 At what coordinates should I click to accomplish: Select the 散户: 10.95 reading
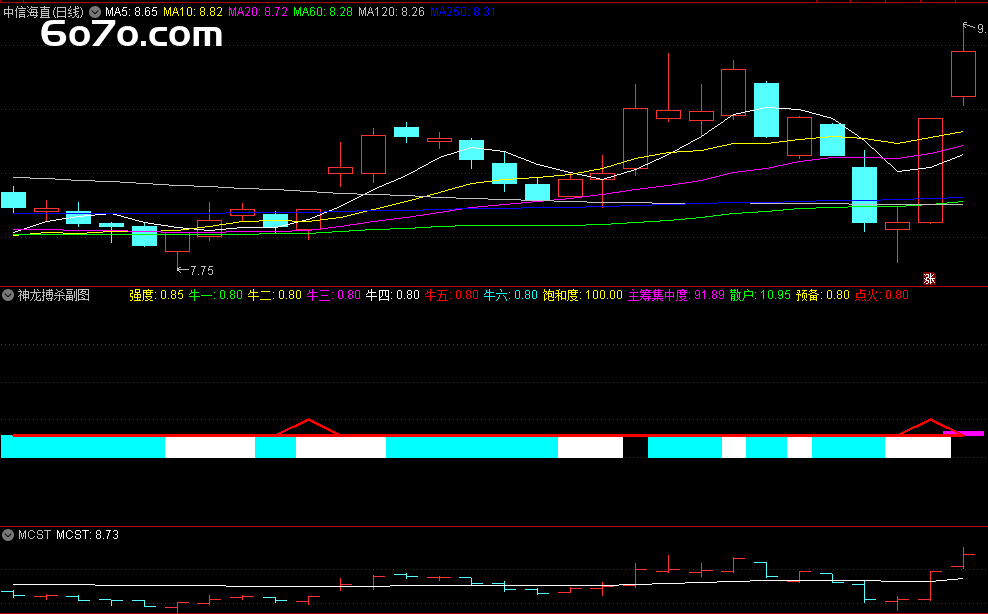pos(760,295)
